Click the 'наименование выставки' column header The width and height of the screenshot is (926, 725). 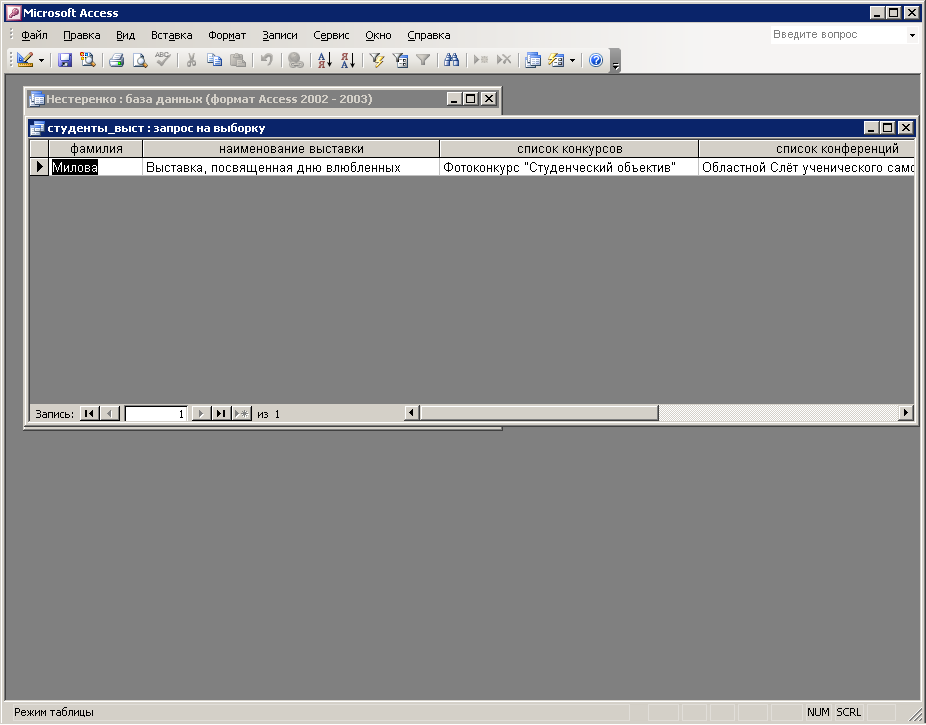[291, 149]
